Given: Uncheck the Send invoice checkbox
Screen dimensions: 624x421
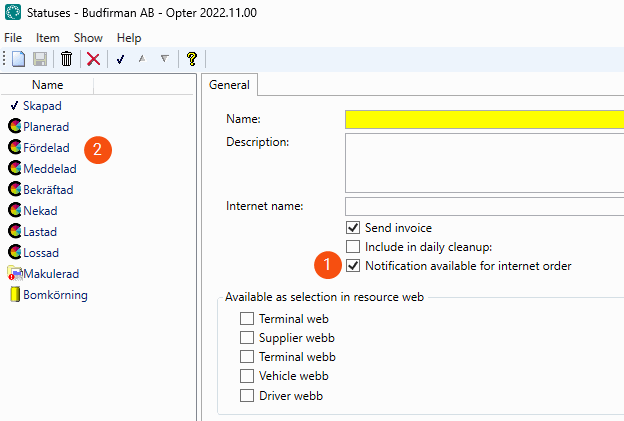Looking at the screenshot, I should click(x=352, y=228).
